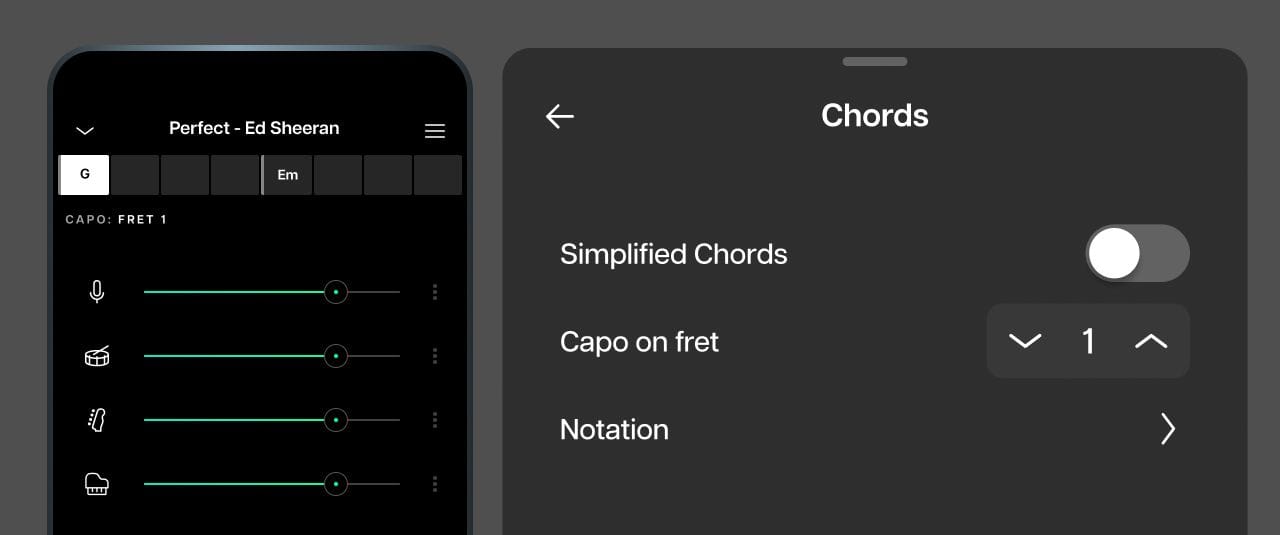The width and height of the screenshot is (1280, 535).
Task: Increase the capo fret number
Action: tap(1151, 341)
